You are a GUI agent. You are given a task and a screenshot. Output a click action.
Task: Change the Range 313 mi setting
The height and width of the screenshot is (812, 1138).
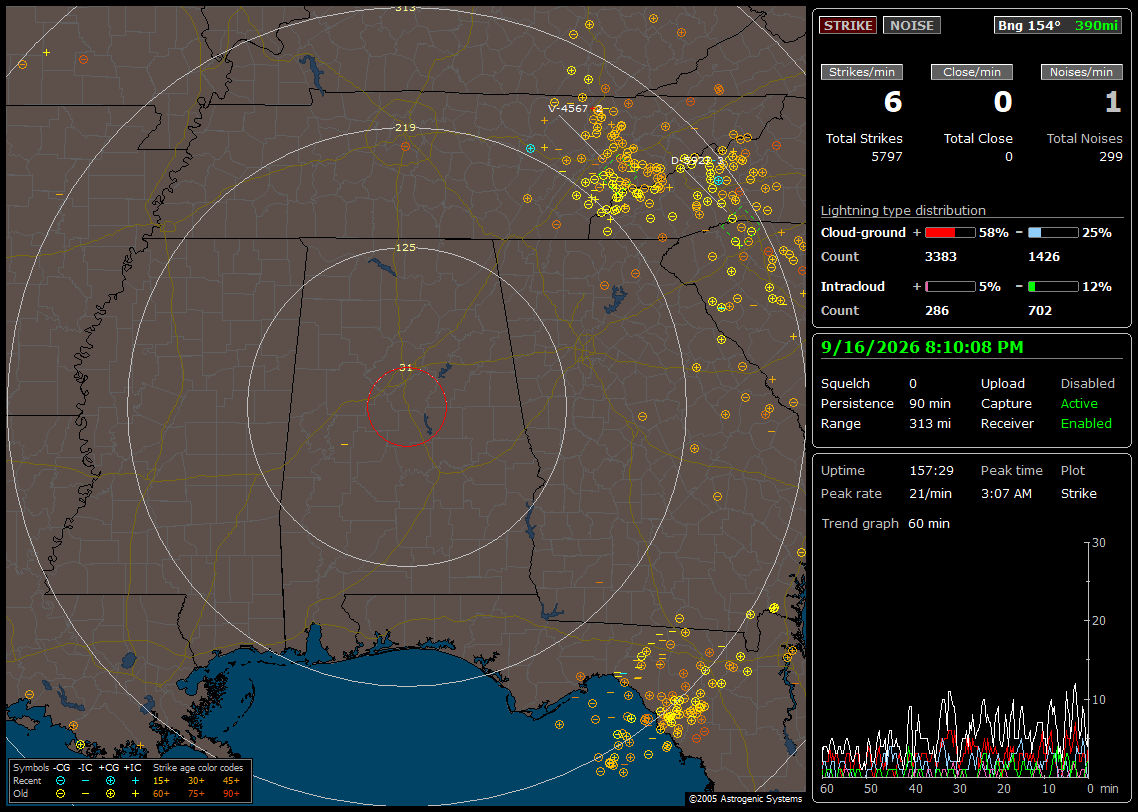[930, 423]
